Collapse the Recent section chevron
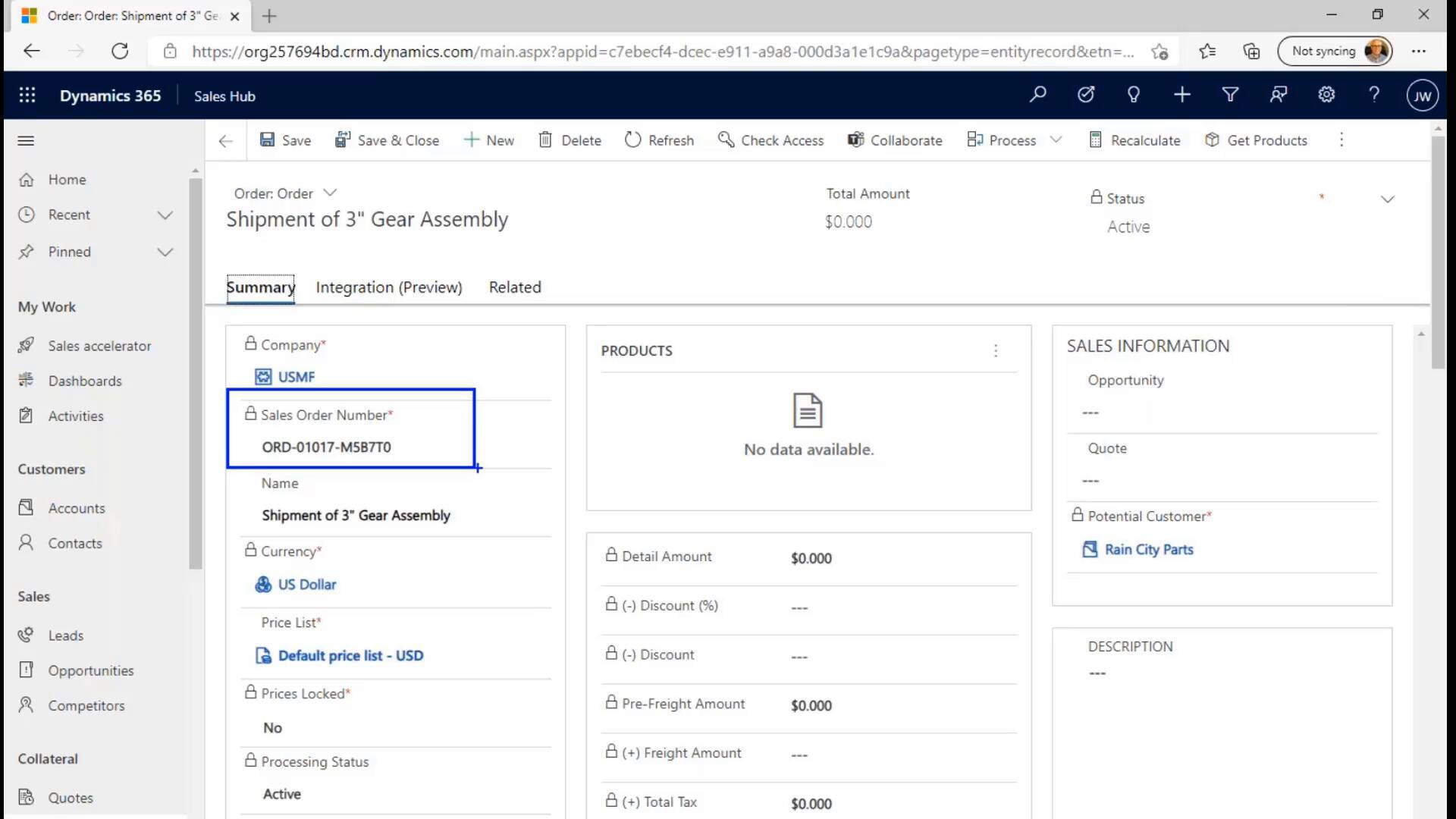This screenshot has width=1456, height=819. tap(165, 215)
